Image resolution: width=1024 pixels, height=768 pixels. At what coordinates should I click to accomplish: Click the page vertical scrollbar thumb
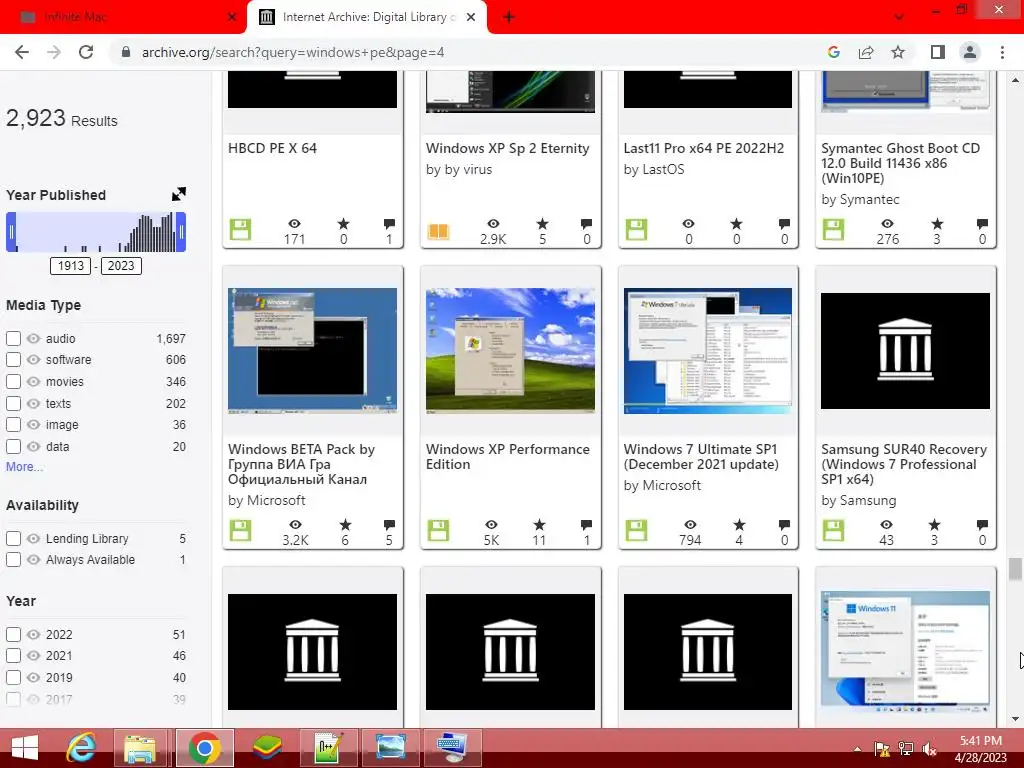click(1014, 568)
